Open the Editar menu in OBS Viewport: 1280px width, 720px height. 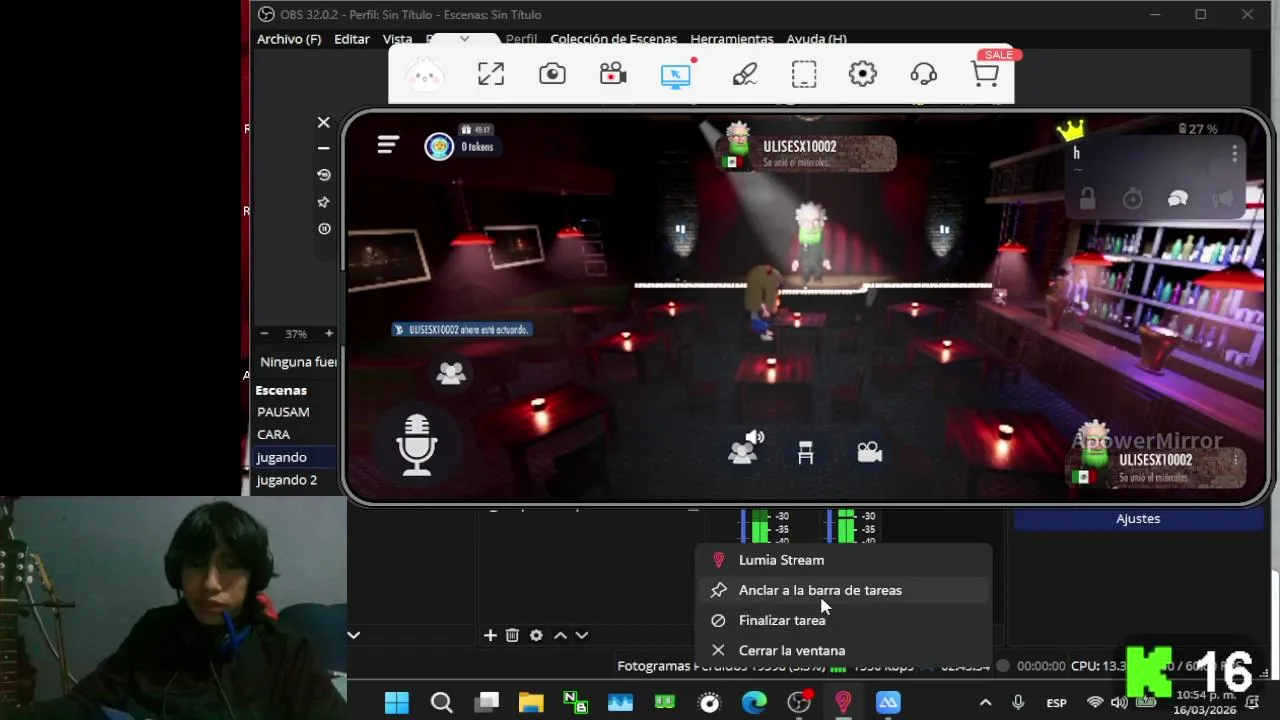352,39
